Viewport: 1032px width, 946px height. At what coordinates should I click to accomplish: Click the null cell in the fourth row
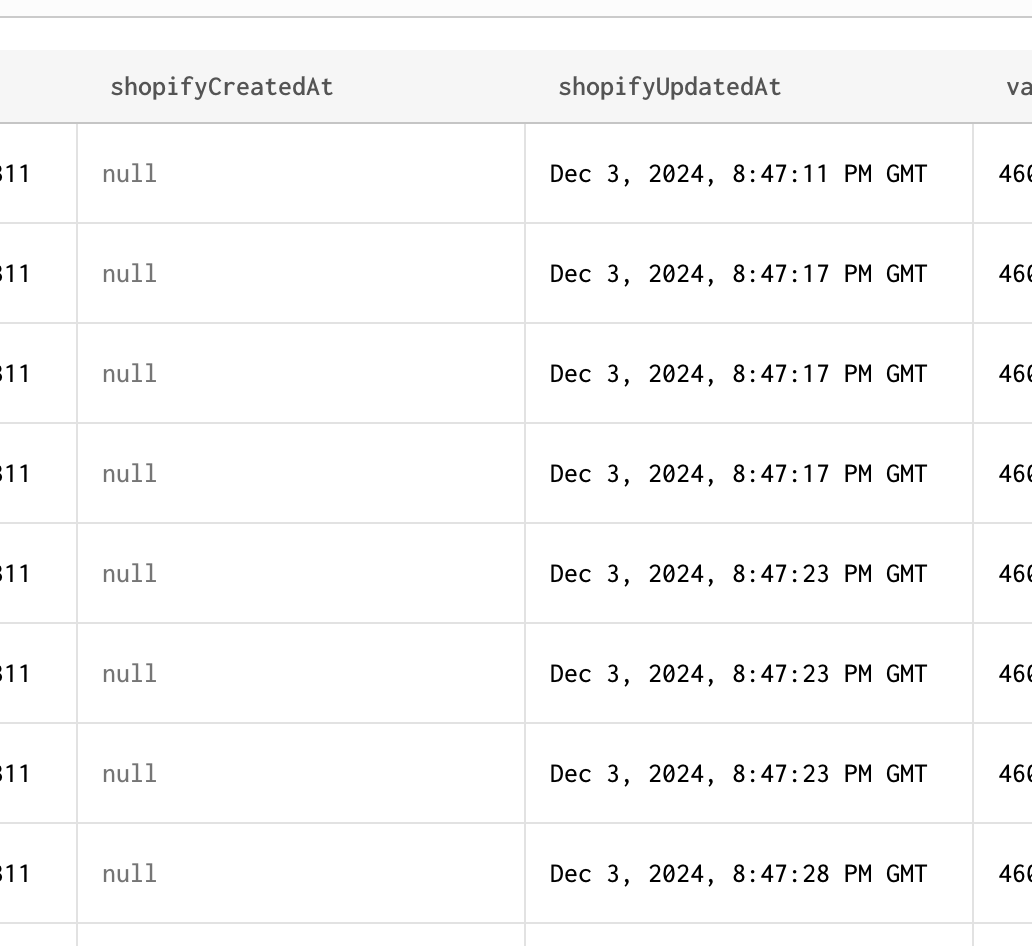tap(129, 473)
